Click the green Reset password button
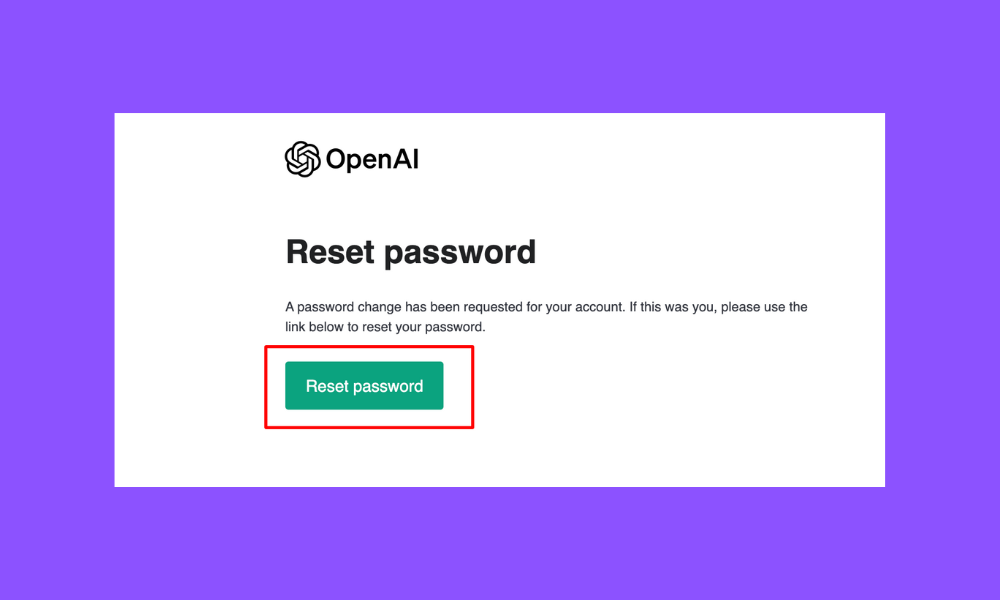Image resolution: width=1000 pixels, height=600 pixels. pyautogui.click(x=364, y=386)
